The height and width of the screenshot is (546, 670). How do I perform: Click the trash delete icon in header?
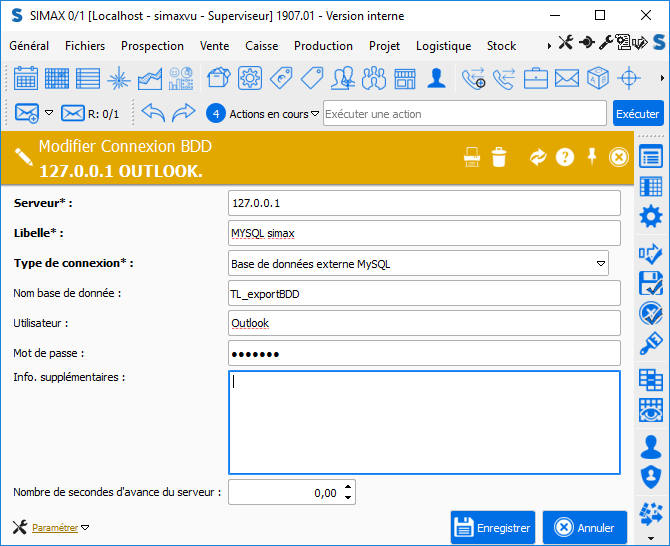(x=499, y=157)
